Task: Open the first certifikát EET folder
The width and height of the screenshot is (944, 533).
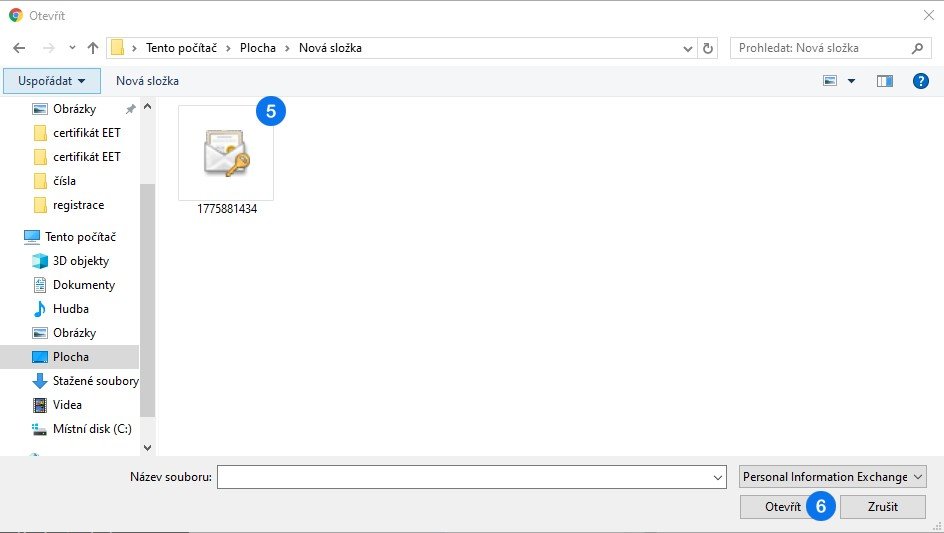Action: pyautogui.click(x=86, y=133)
